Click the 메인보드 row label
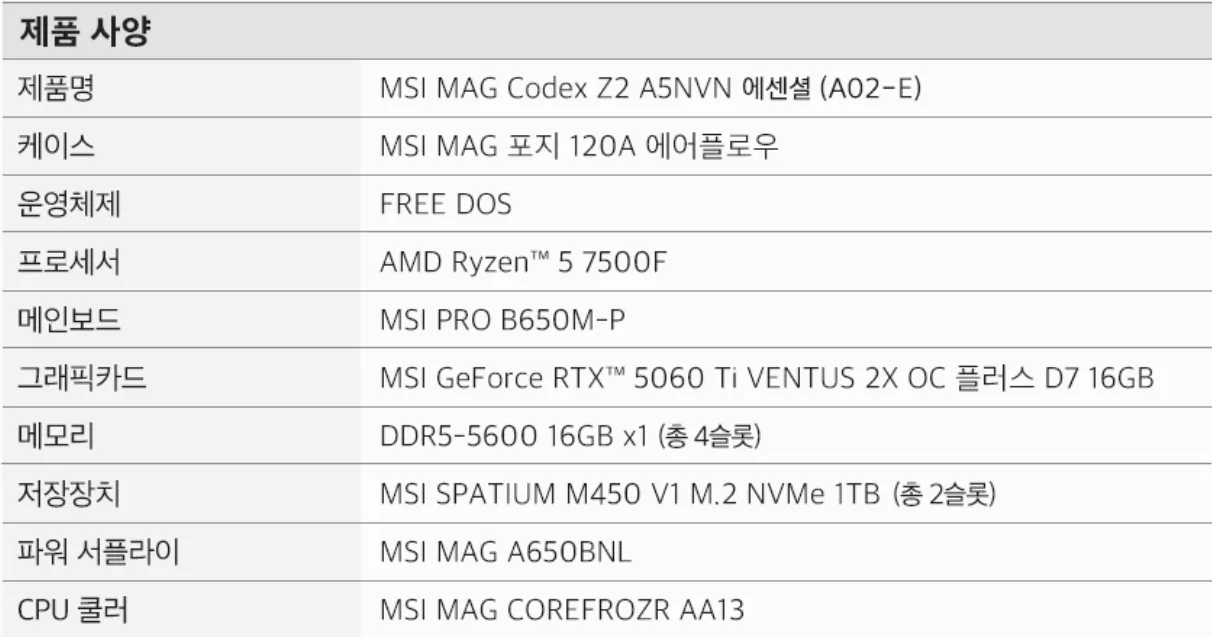This screenshot has height=637, width=1212. [75, 321]
